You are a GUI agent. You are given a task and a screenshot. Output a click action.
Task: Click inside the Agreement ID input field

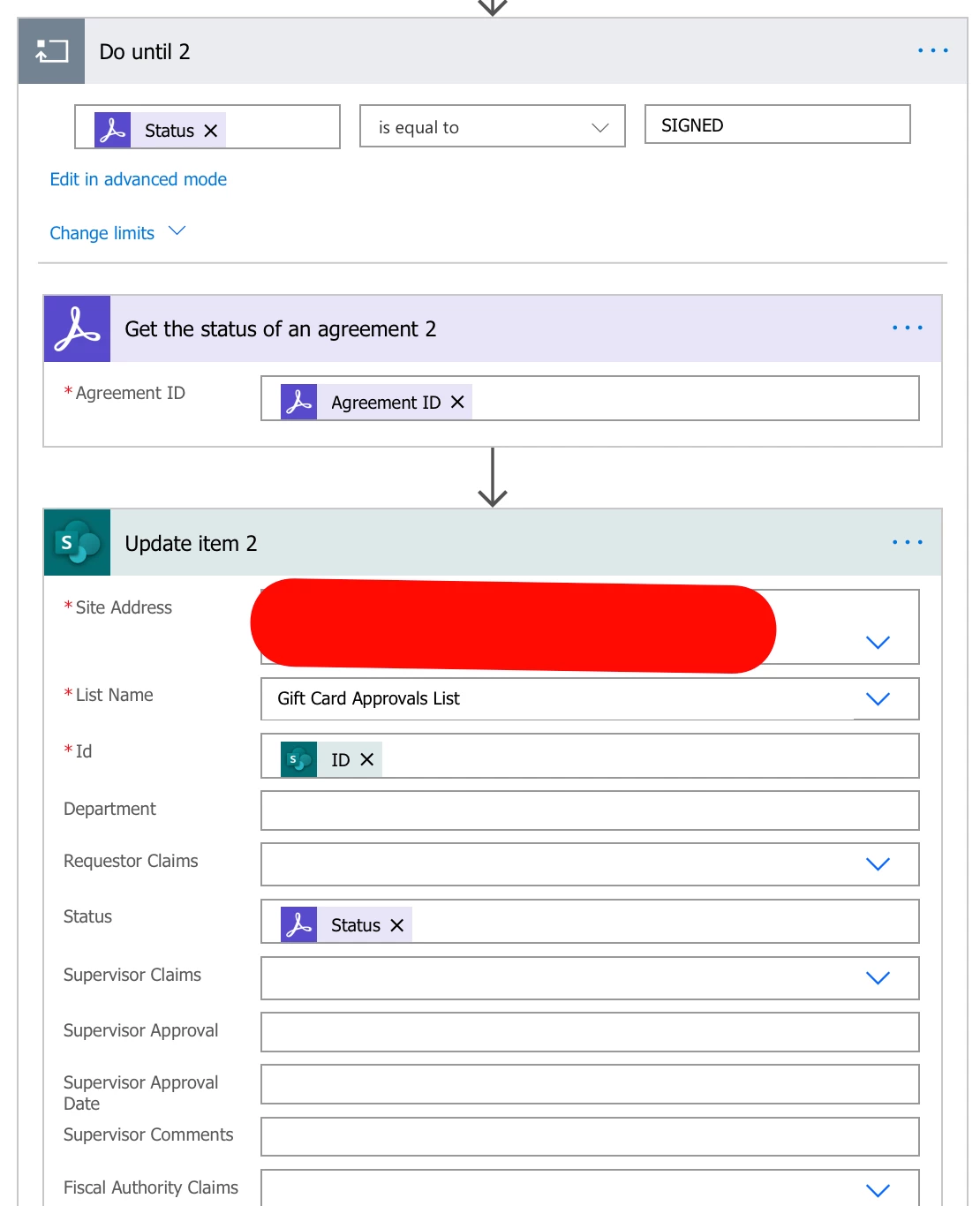(590, 398)
